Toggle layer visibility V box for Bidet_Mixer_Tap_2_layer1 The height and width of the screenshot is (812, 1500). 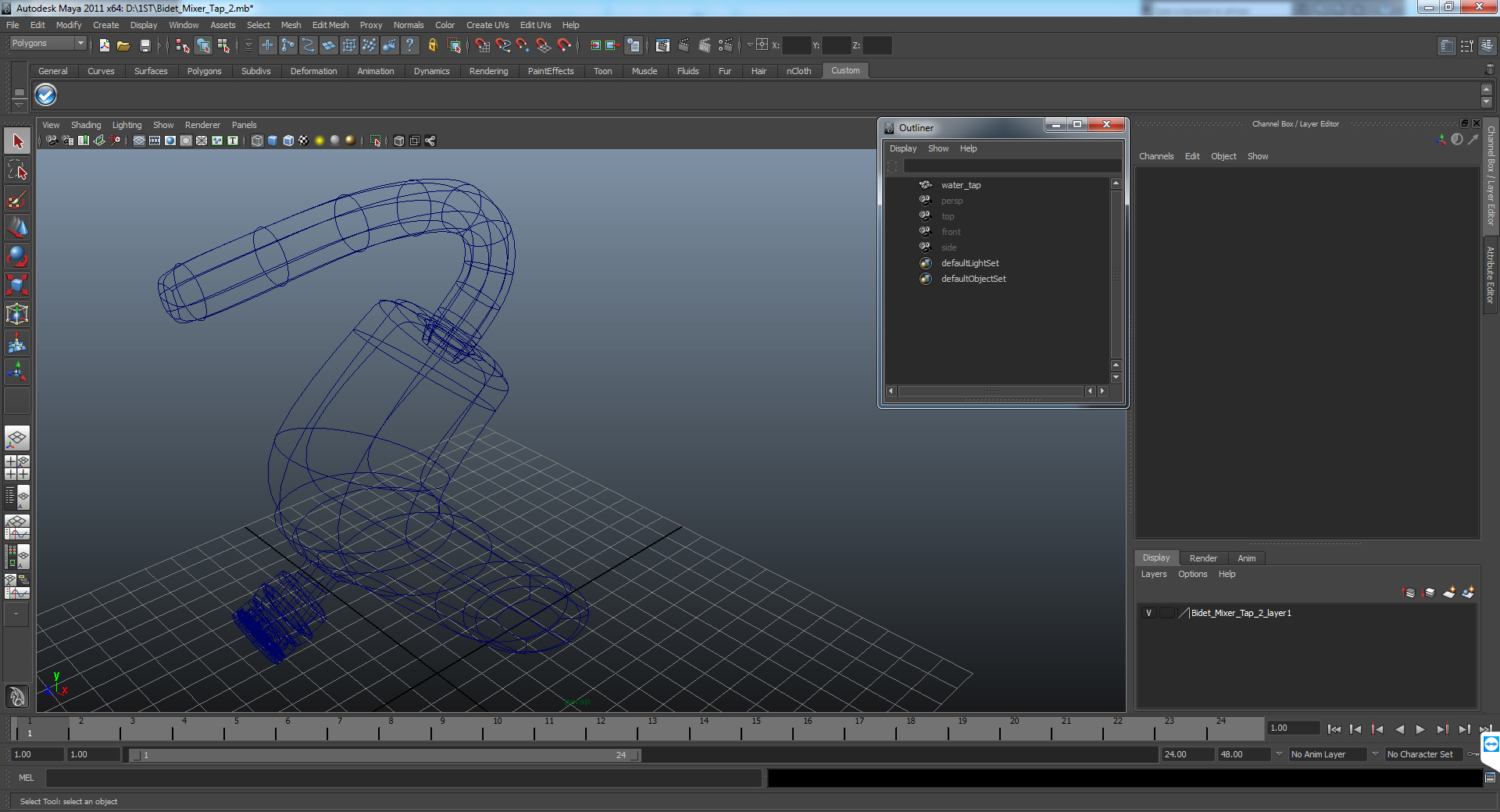[x=1148, y=613]
